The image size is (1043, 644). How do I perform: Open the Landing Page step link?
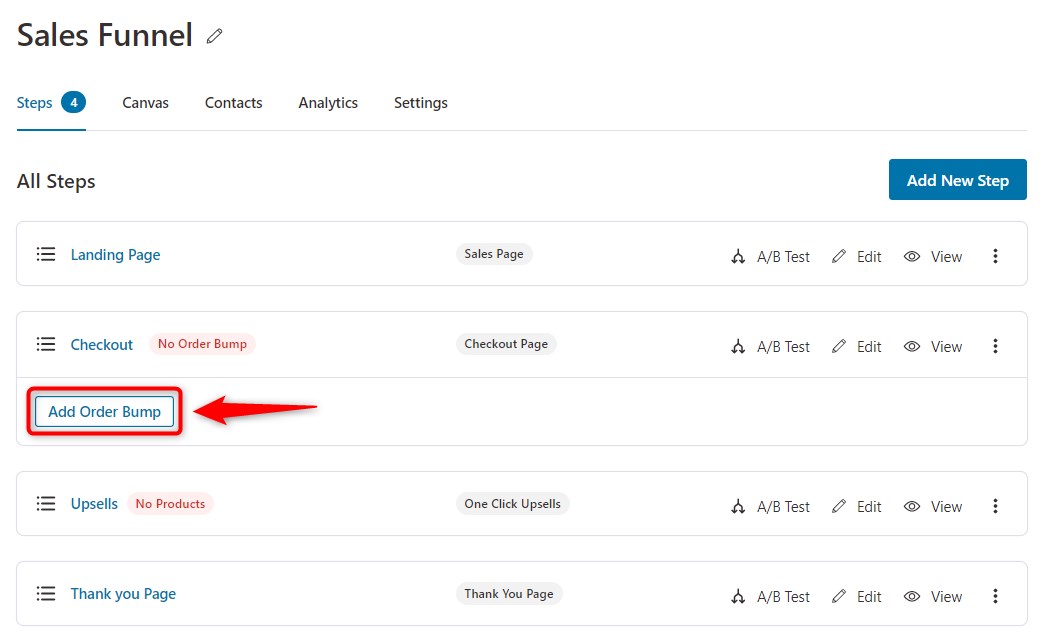coord(115,254)
